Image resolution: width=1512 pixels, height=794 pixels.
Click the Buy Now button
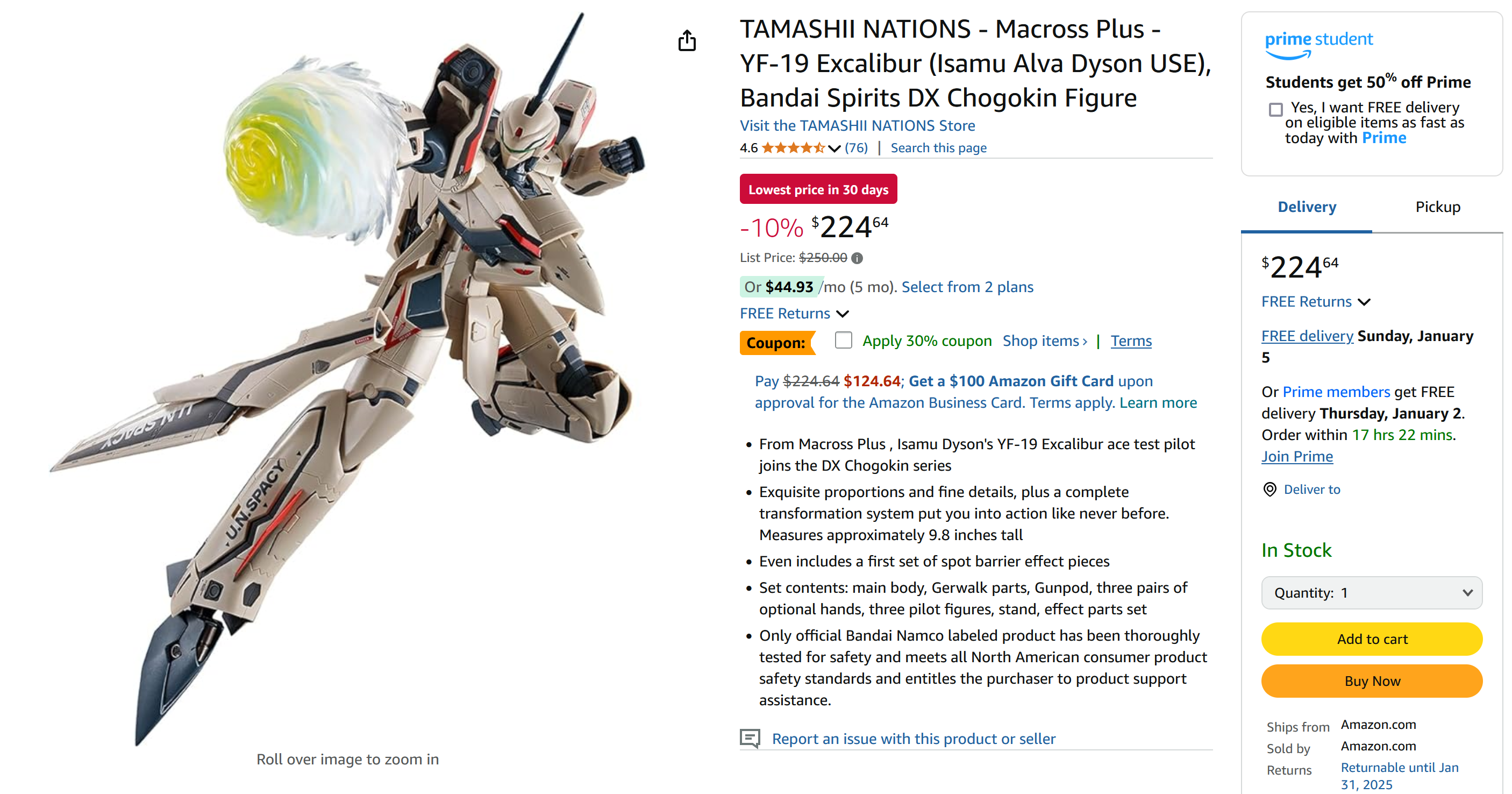click(1371, 681)
